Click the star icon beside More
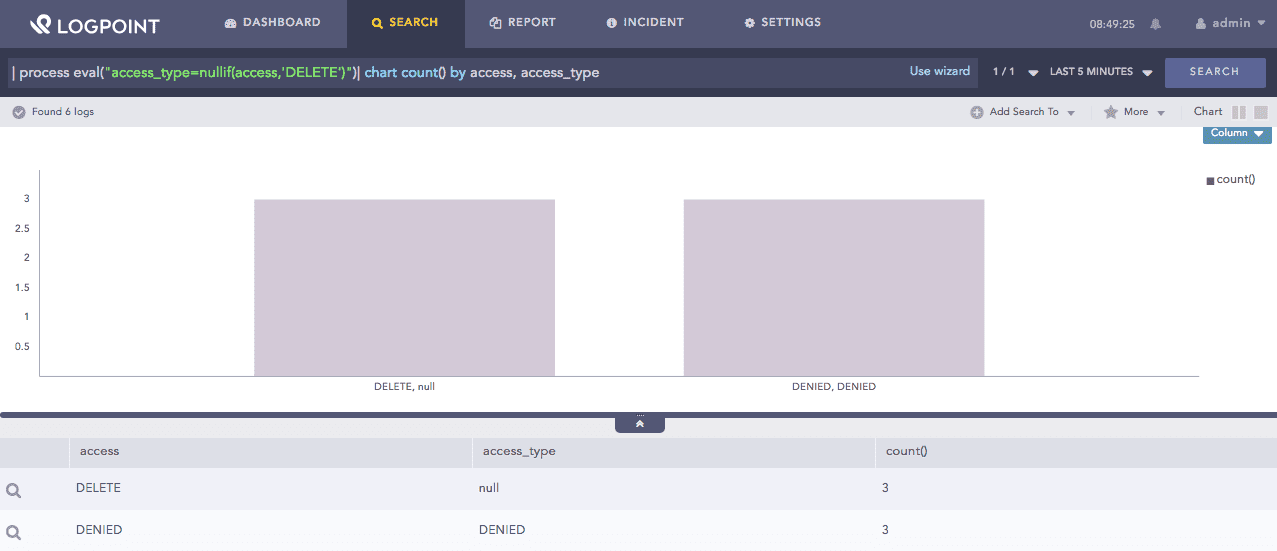Image resolution: width=1277 pixels, height=551 pixels. point(1110,112)
